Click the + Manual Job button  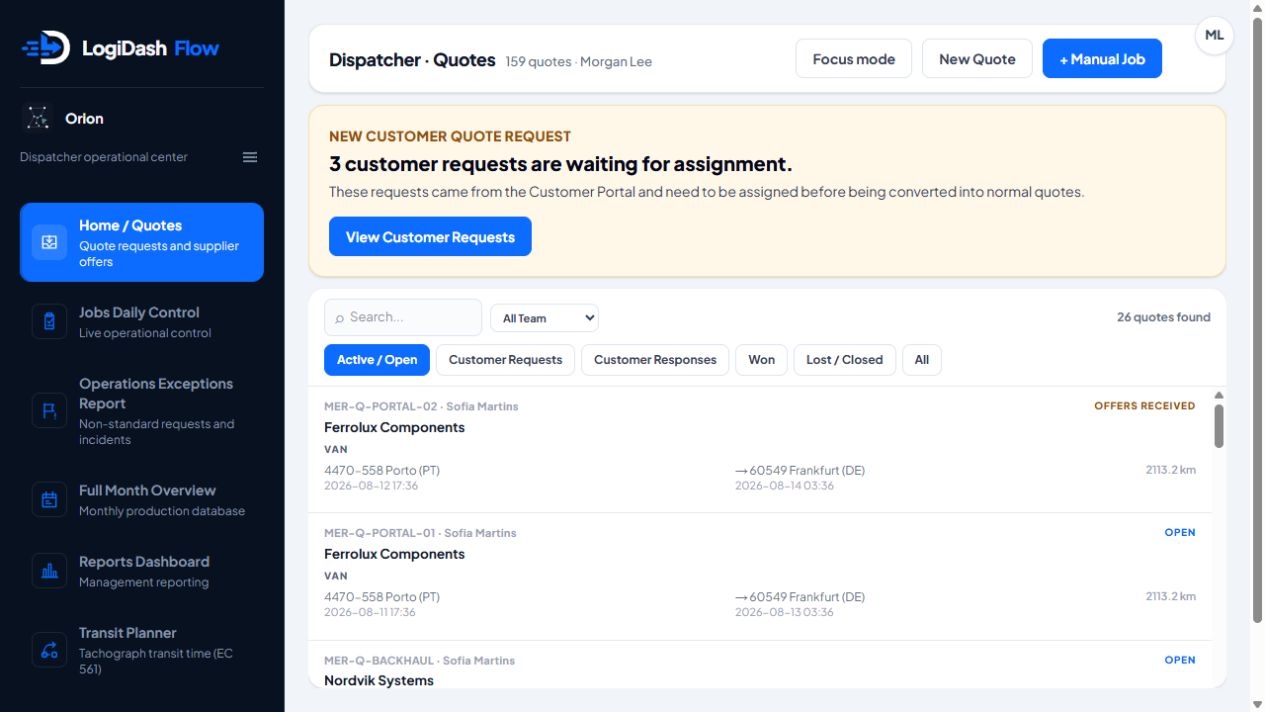coord(1102,59)
